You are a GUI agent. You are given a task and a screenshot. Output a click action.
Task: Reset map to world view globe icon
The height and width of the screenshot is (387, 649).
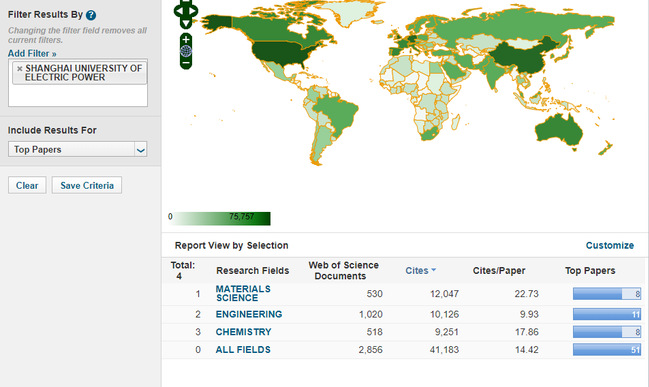[186, 51]
